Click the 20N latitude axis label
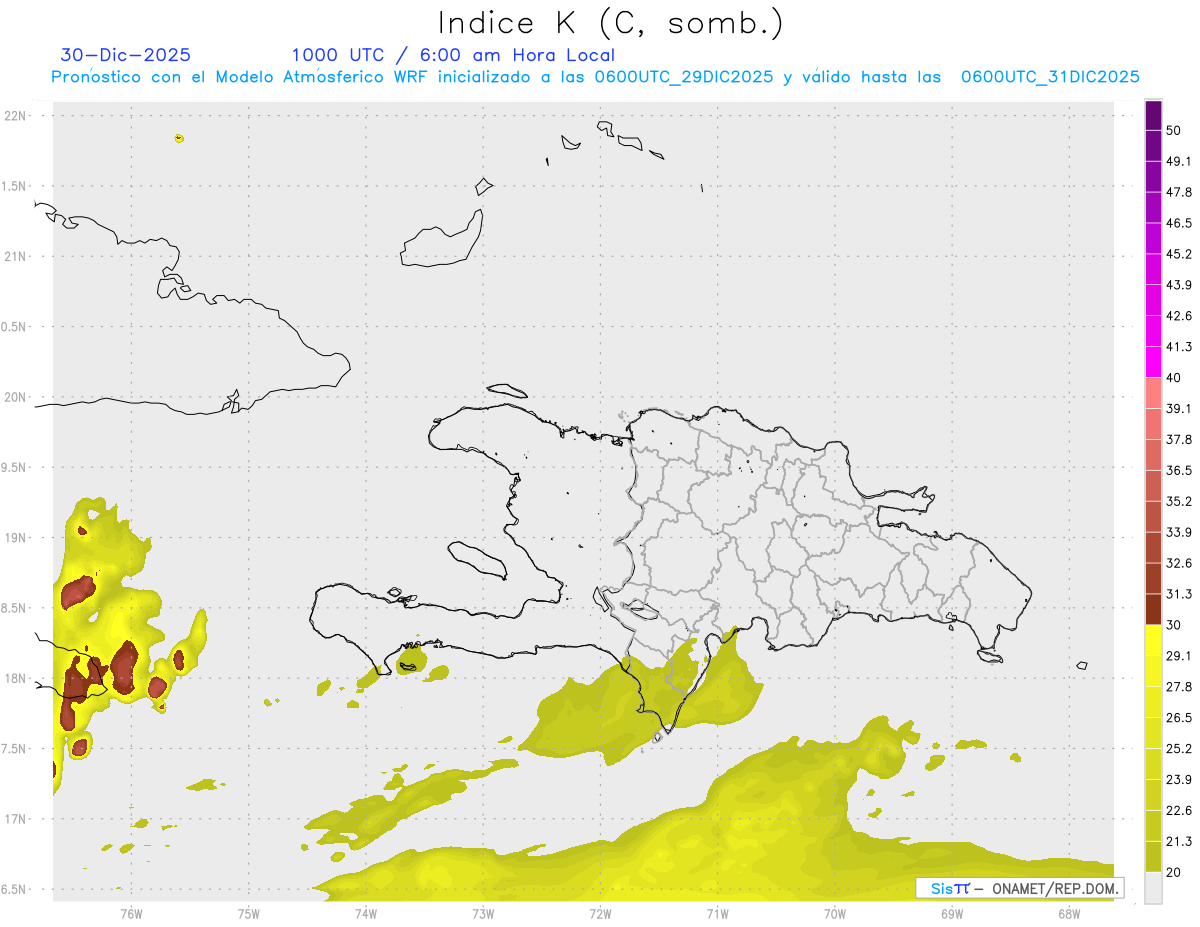Image resolution: width=1200 pixels, height=927 pixels. point(17,397)
